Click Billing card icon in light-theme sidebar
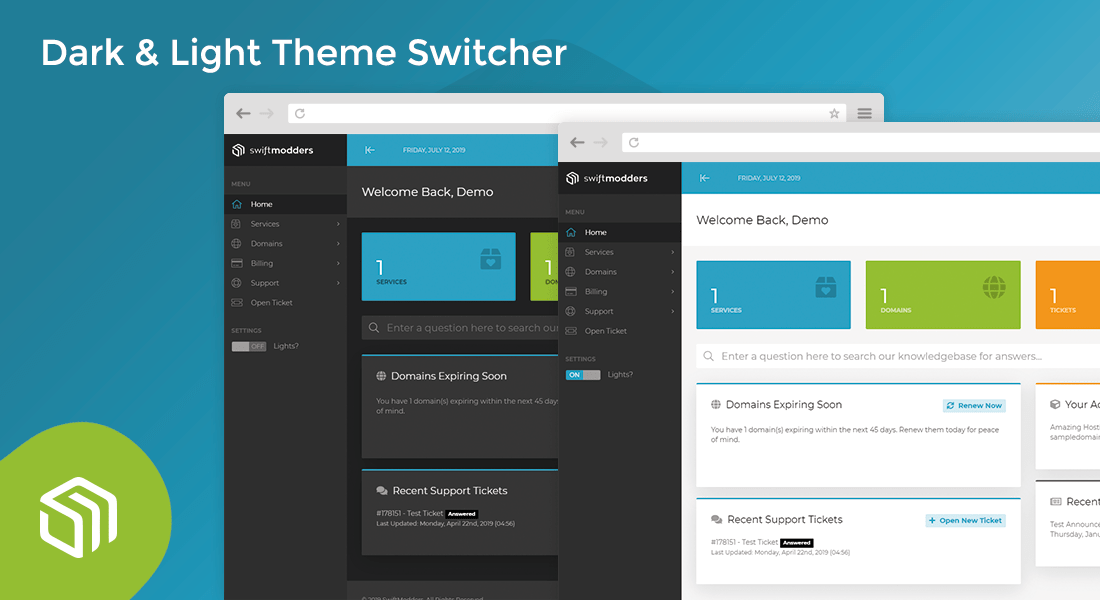The image size is (1100, 600). (571, 291)
